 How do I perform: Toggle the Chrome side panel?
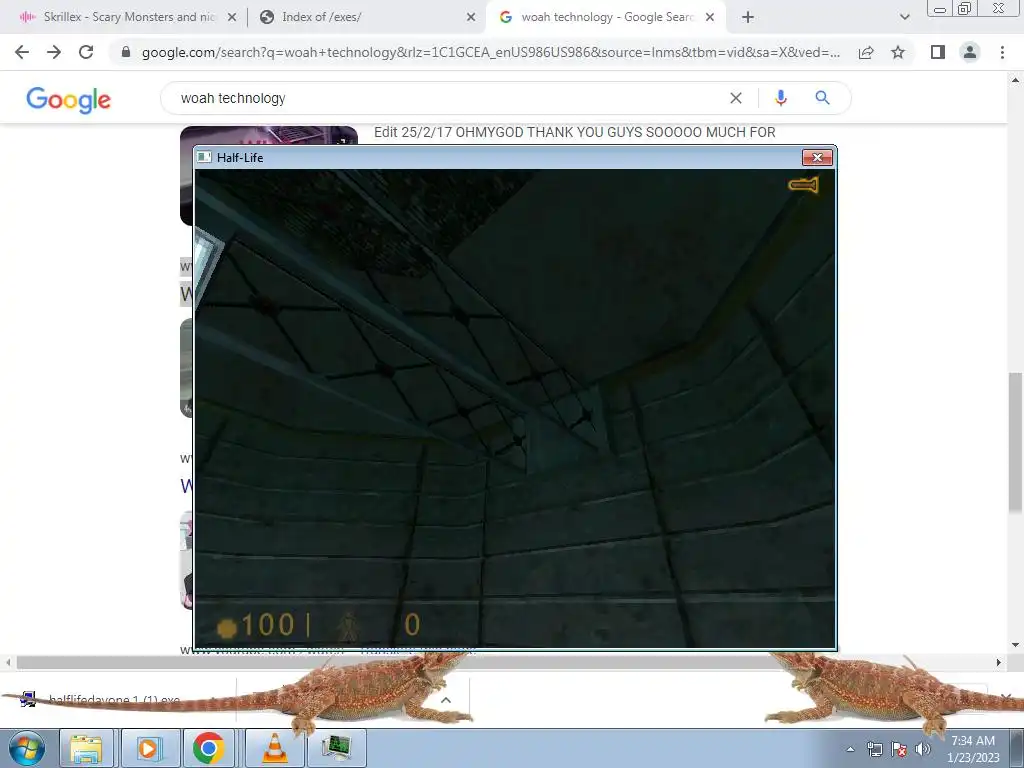point(938,52)
